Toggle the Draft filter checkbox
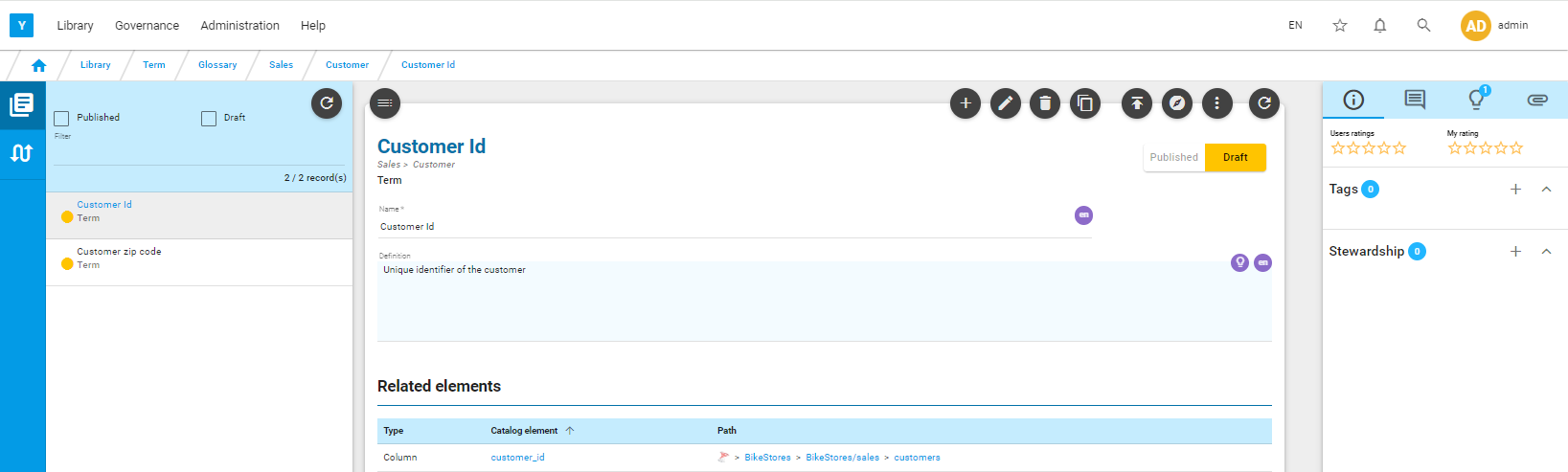Image resolution: width=1568 pixels, height=472 pixels. (209, 119)
